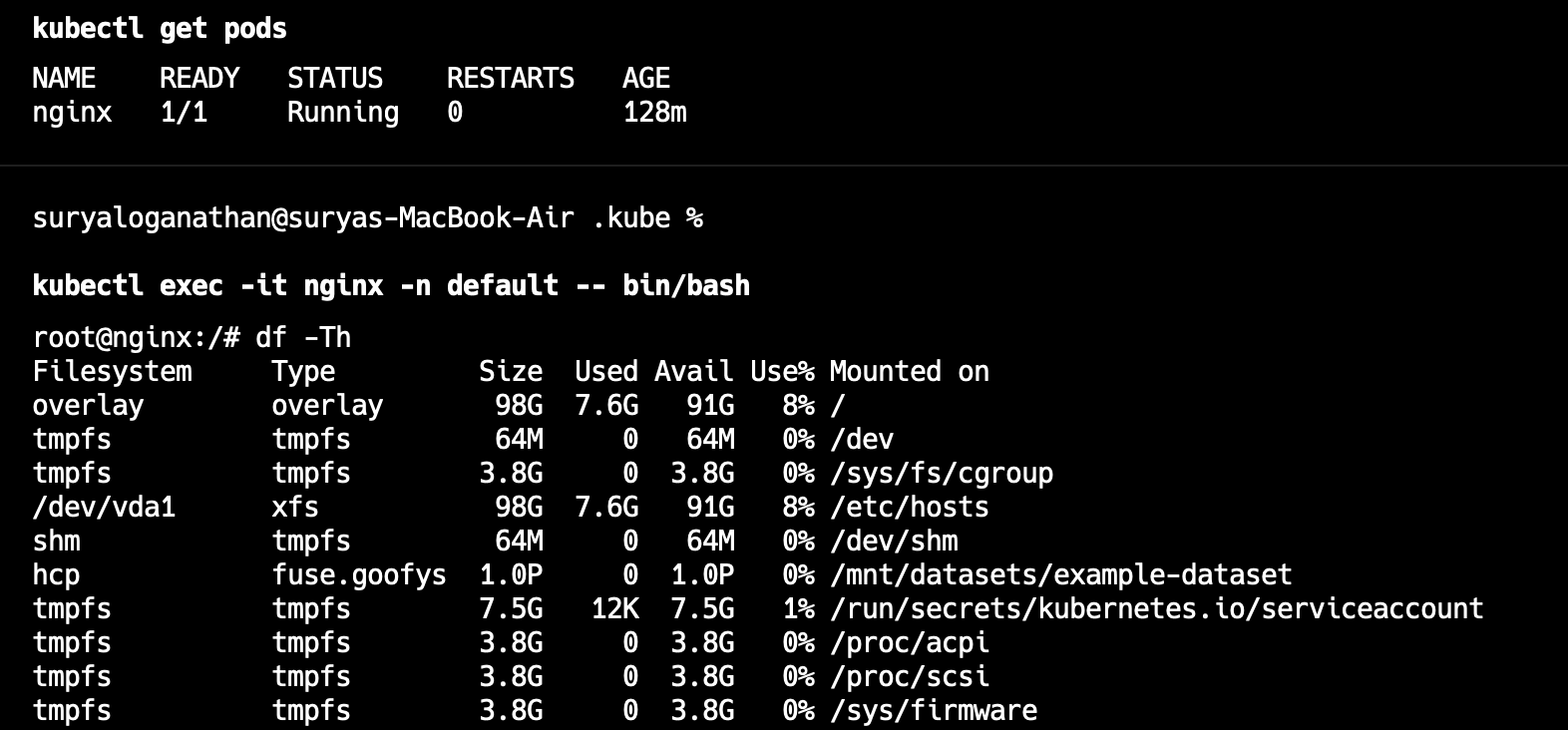Viewport: 1568px width, 730px height.
Task: Click the '7.5G' size value of serviceaccount row
Action: (511, 608)
